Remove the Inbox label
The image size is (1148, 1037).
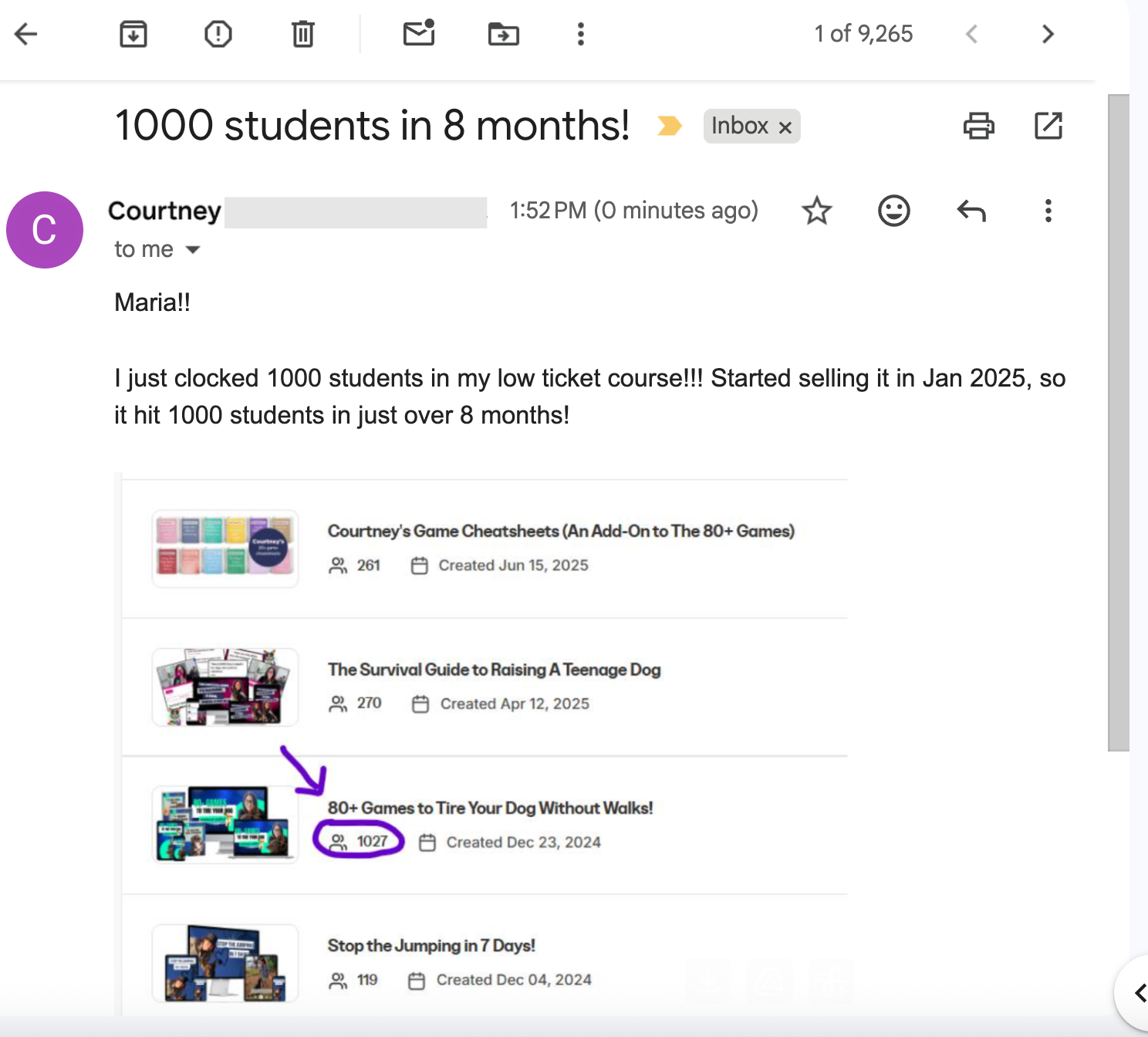coord(785,127)
